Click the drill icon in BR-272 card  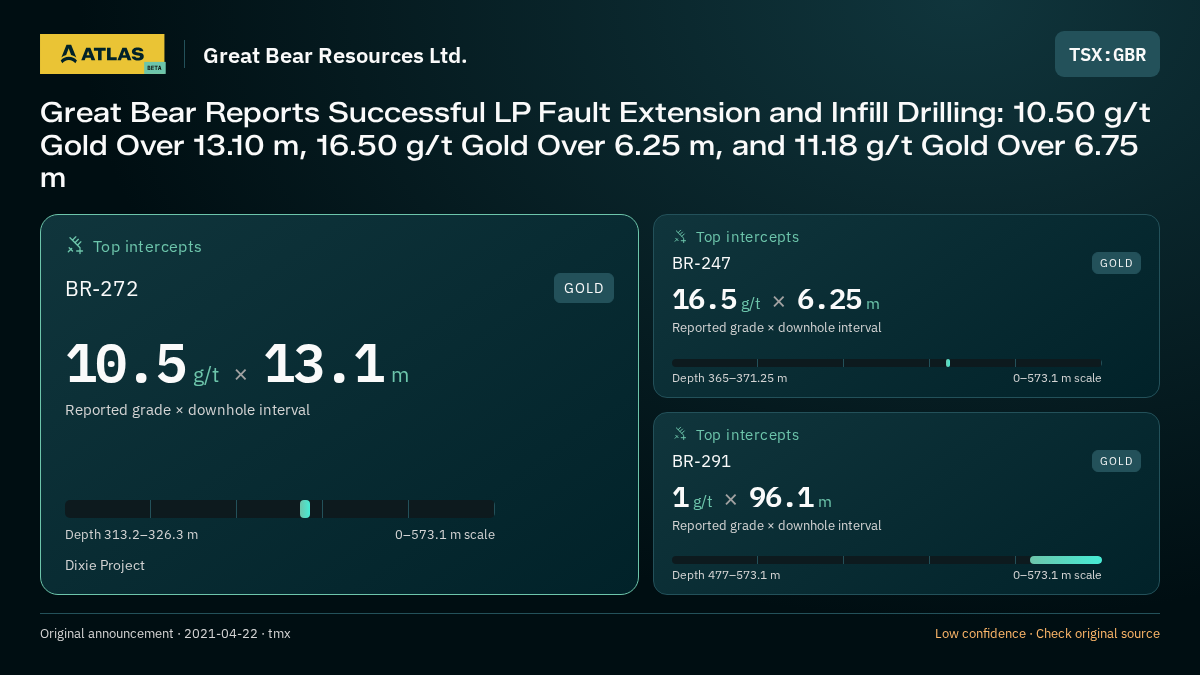pyautogui.click(x=75, y=245)
